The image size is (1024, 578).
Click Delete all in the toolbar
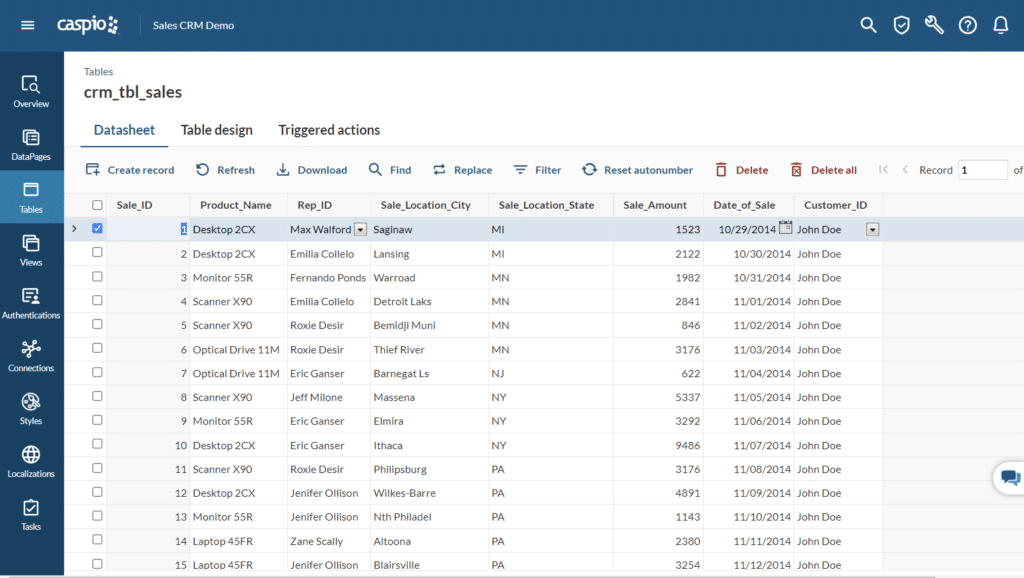point(823,170)
